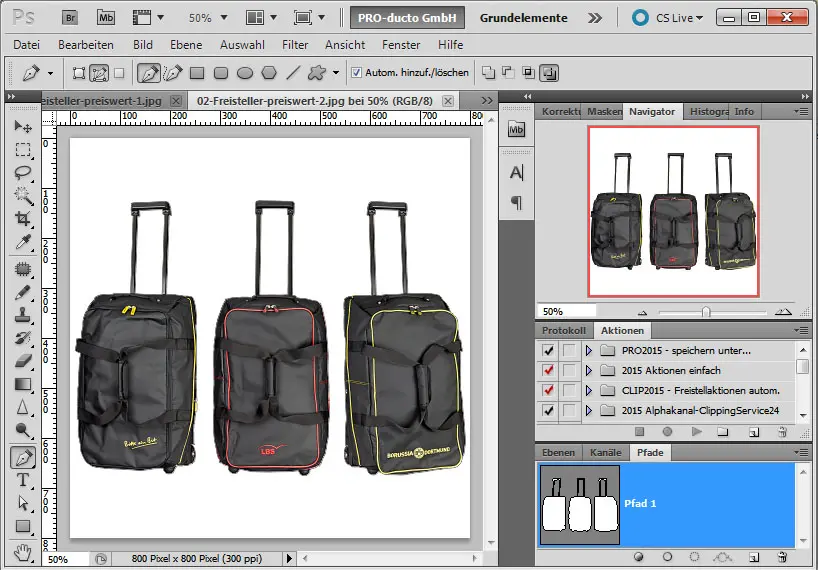
Task: Choose the Freeform Pen option icon
Action: 173,73
